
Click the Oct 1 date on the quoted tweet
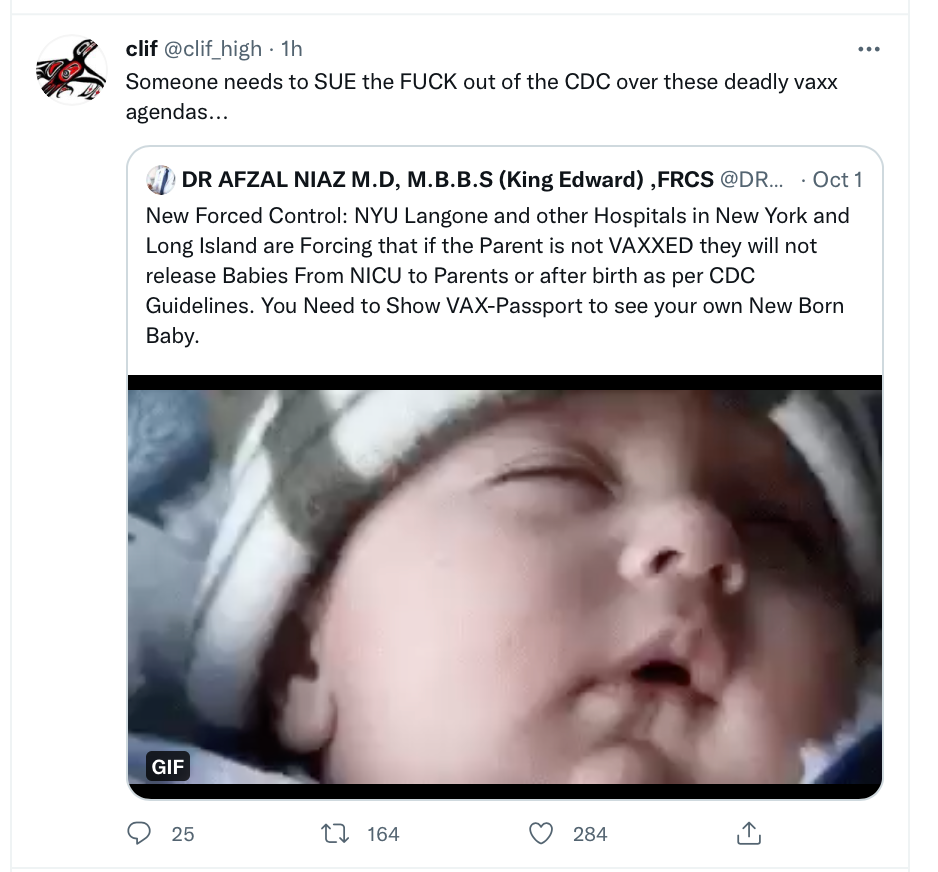(x=837, y=180)
